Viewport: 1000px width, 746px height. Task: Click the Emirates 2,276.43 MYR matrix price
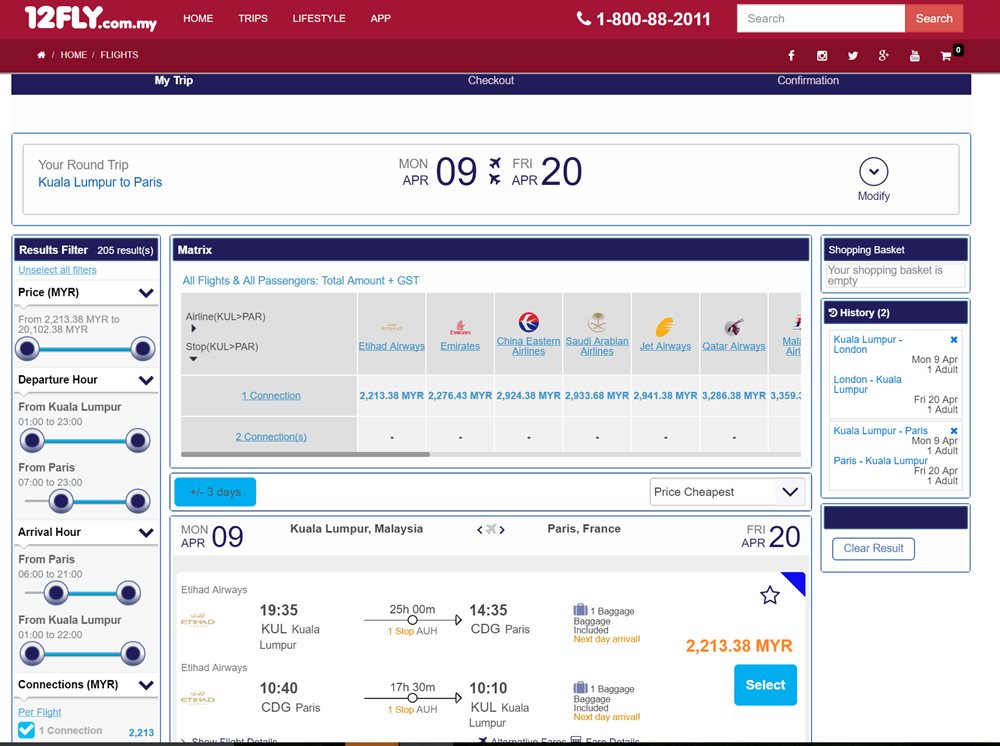coord(460,395)
